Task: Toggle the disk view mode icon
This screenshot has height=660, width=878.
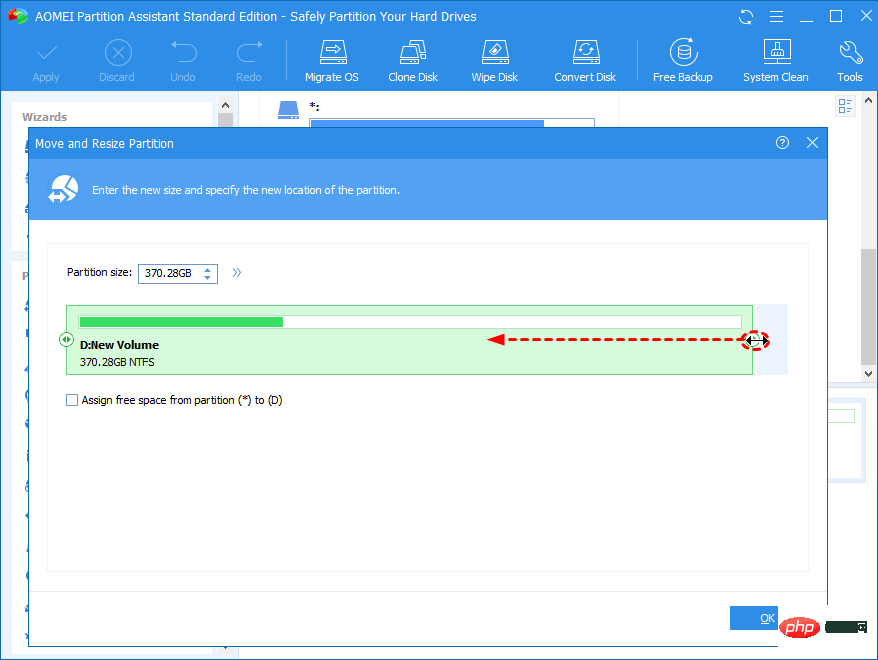Action: coord(845,106)
